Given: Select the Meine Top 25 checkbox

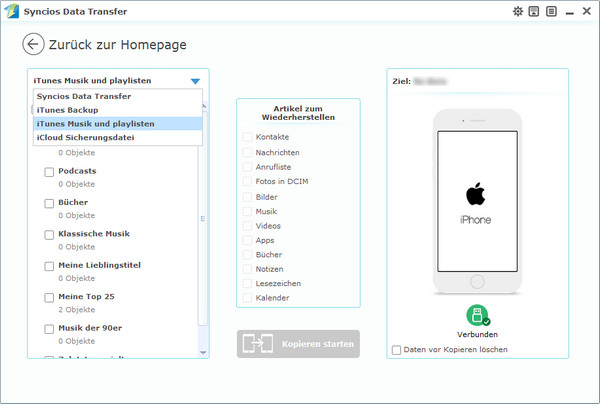Looking at the screenshot, I should tap(49, 297).
